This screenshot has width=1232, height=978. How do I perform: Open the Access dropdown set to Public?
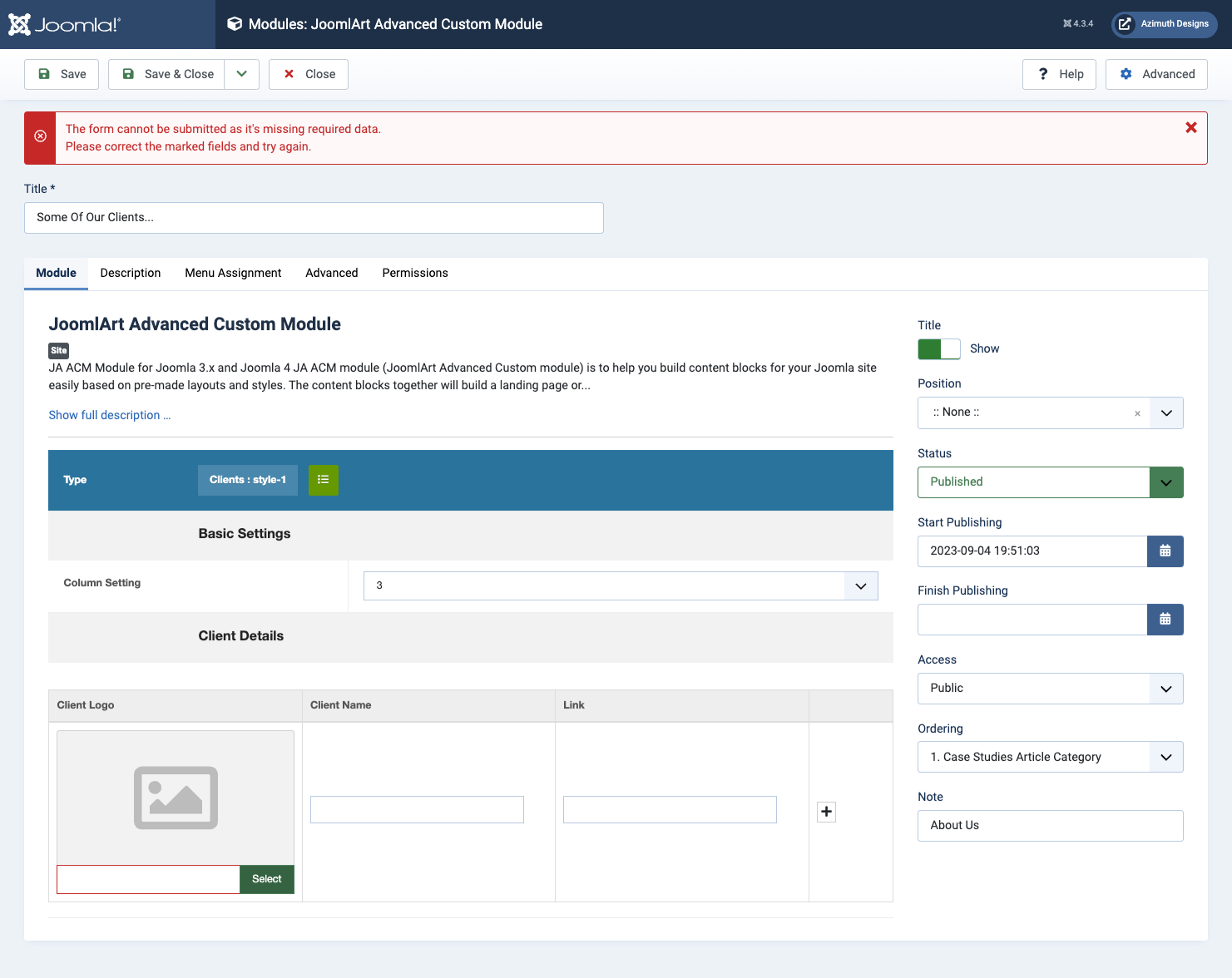click(1050, 689)
